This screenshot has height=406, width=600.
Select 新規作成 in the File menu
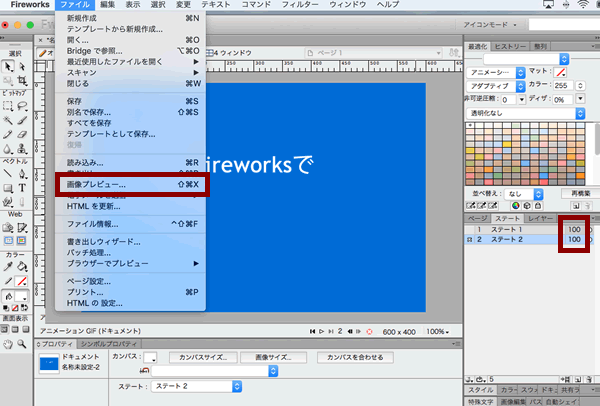pos(132,18)
